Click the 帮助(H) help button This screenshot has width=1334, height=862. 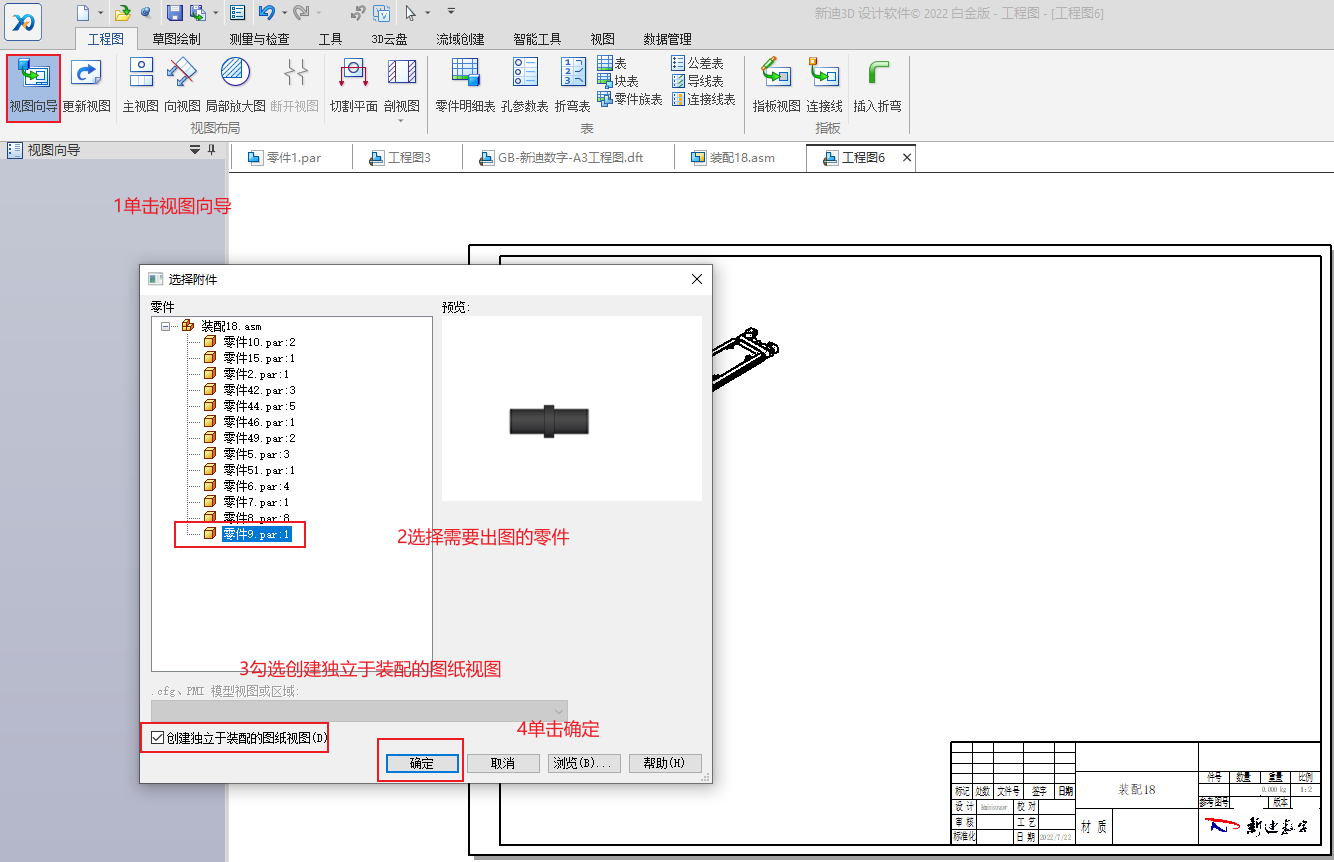pyautogui.click(x=665, y=763)
